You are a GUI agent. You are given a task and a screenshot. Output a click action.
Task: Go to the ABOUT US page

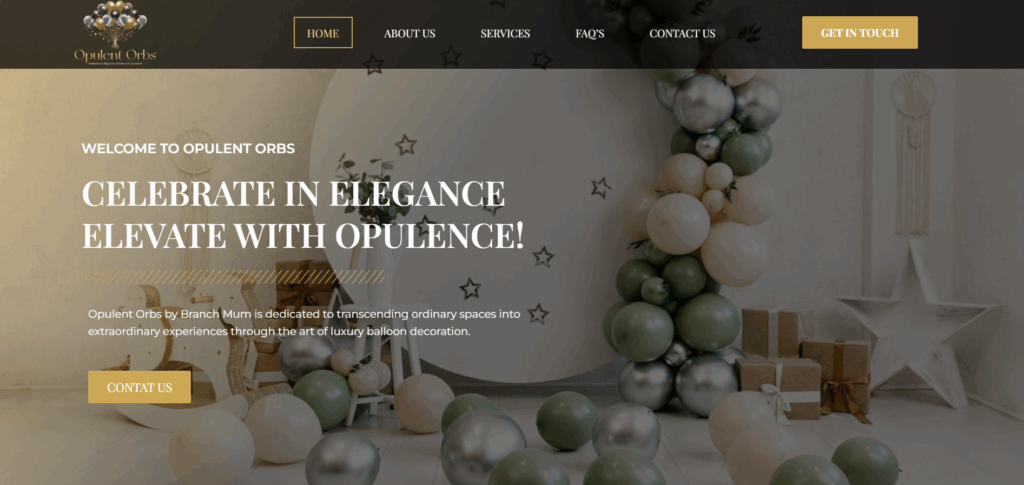pyautogui.click(x=409, y=33)
